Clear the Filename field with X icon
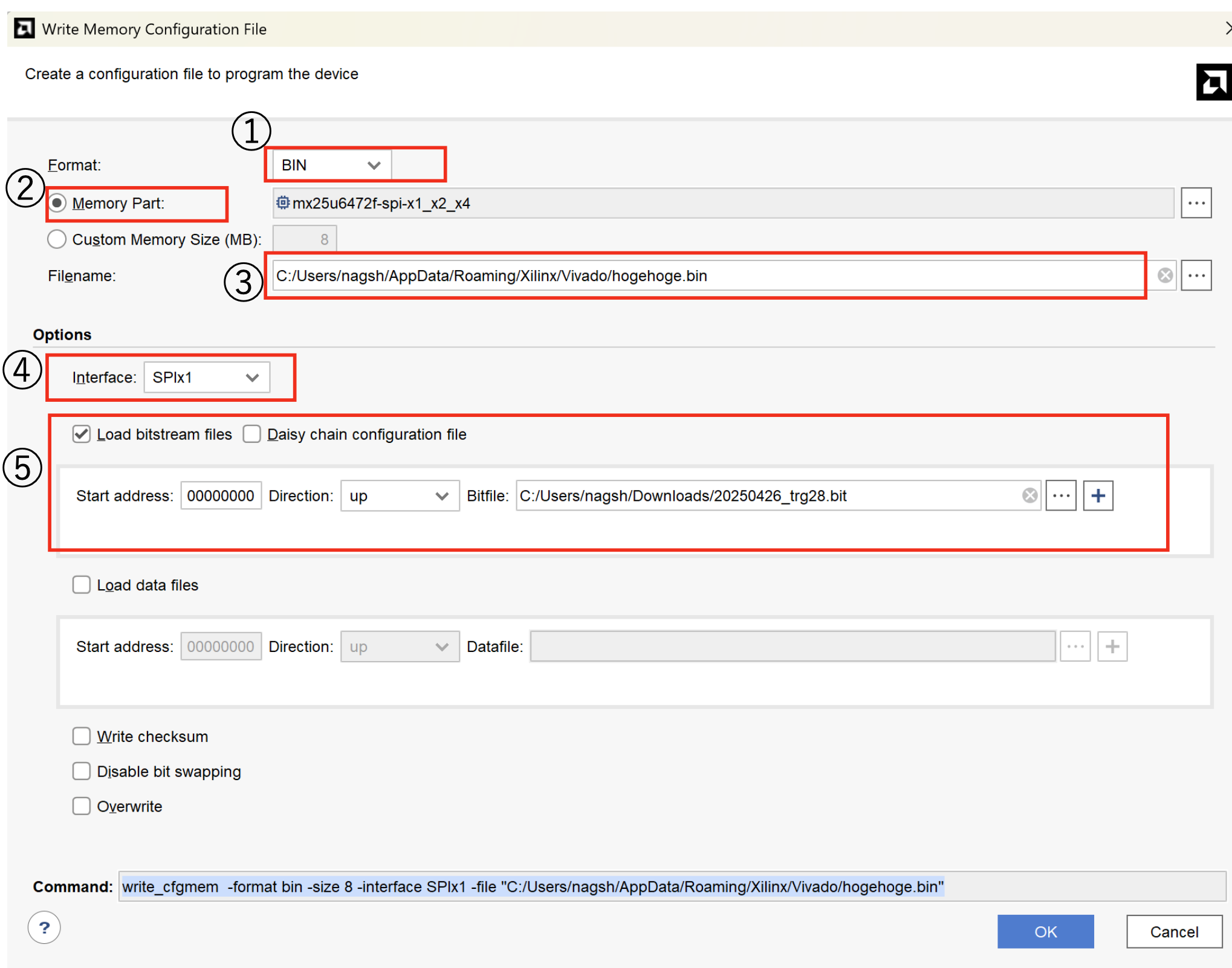Image resolution: width=1232 pixels, height=968 pixels. tap(1165, 276)
